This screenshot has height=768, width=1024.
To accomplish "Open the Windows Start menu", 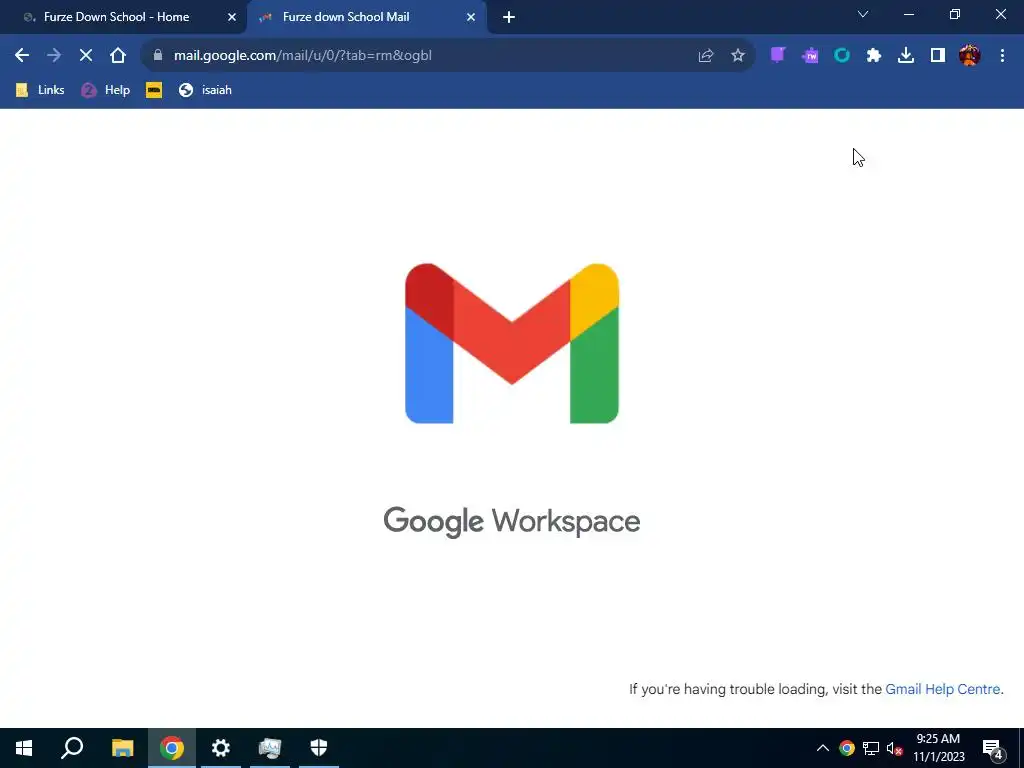I will [24, 748].
